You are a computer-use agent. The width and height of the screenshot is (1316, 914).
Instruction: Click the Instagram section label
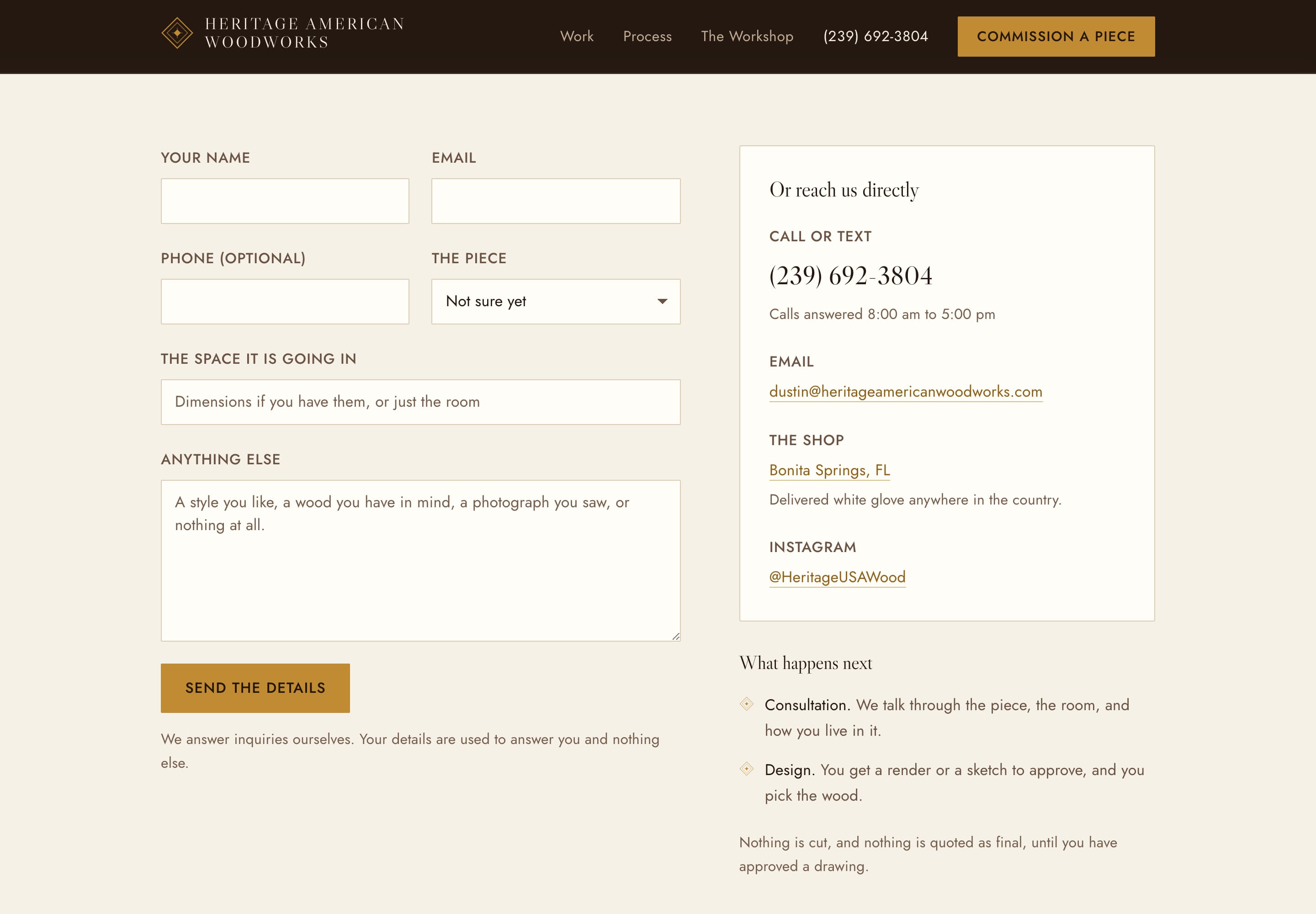812,547
